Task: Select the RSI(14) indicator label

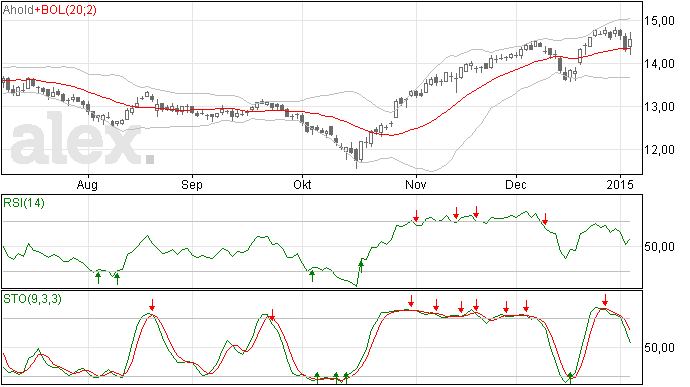Action: coord(24,203)
